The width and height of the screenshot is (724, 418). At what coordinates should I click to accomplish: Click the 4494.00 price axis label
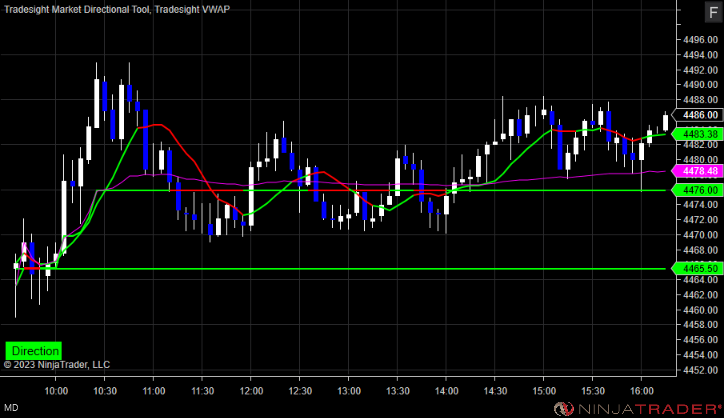click(700, 55)
